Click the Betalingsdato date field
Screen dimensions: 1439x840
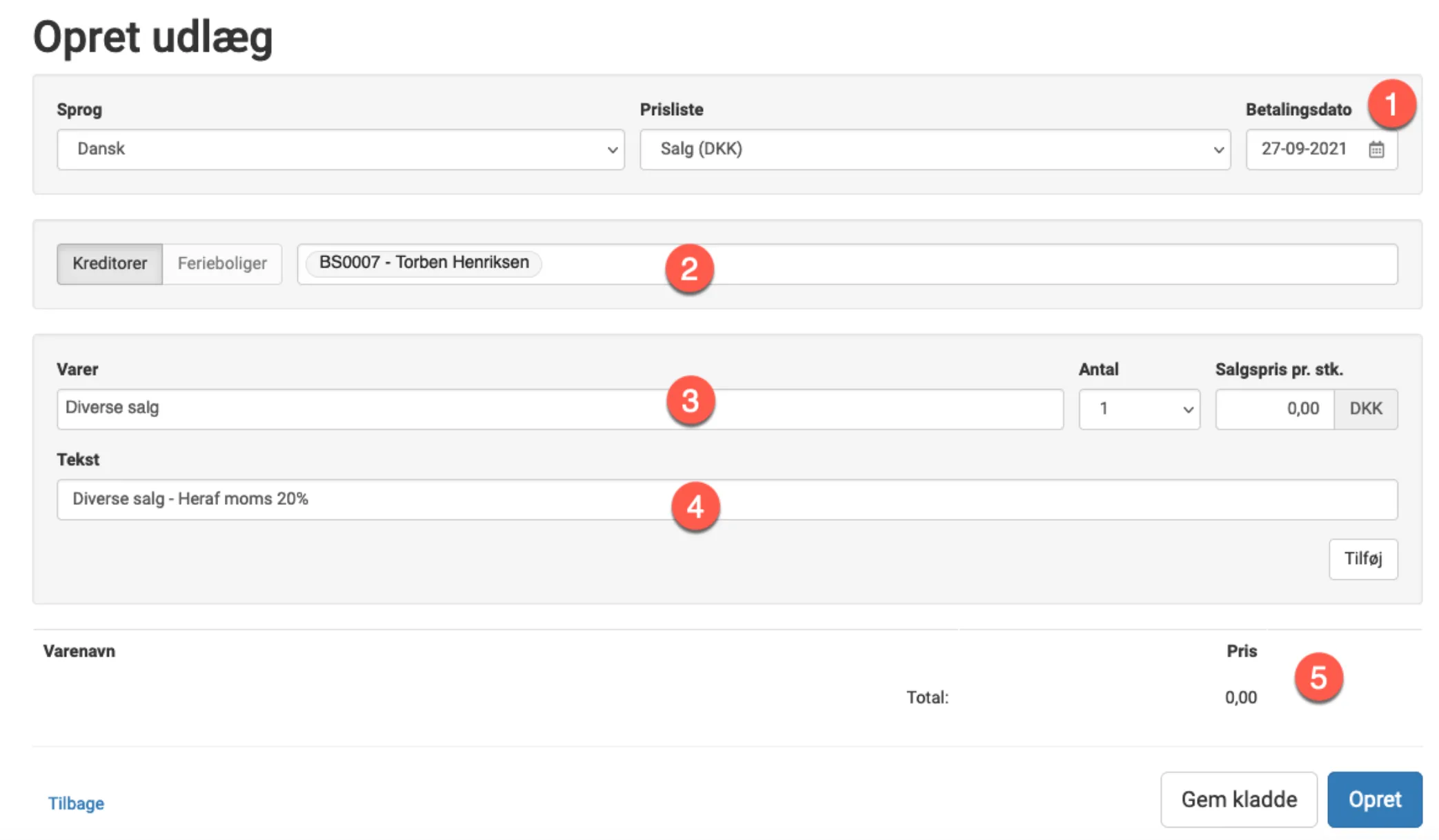coord(1304,149)
